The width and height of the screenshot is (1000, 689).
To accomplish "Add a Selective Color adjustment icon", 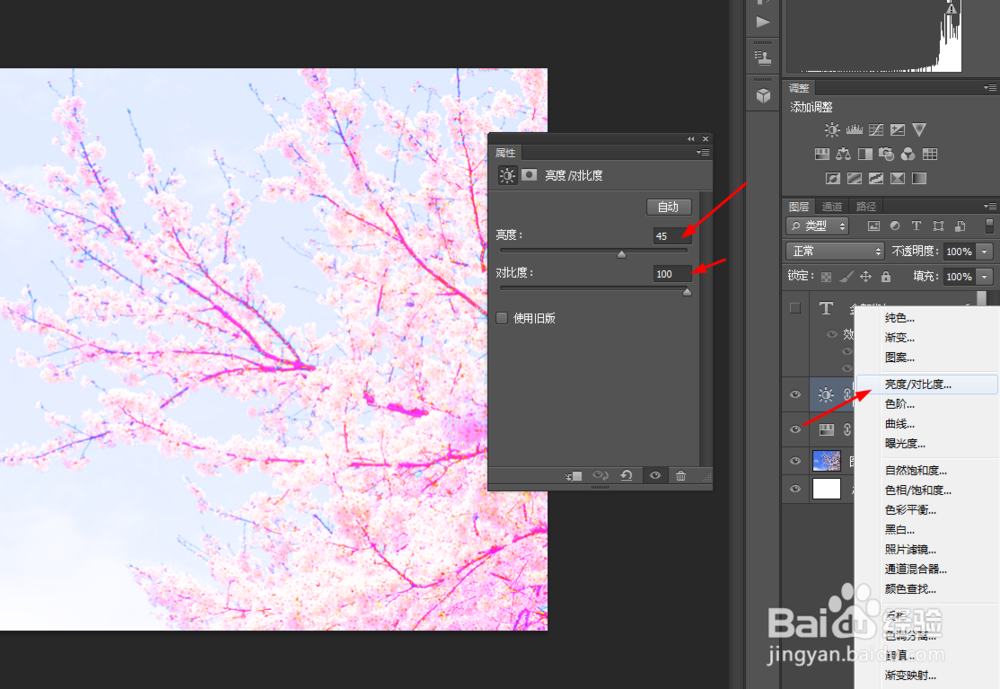I will pos(897,179).
